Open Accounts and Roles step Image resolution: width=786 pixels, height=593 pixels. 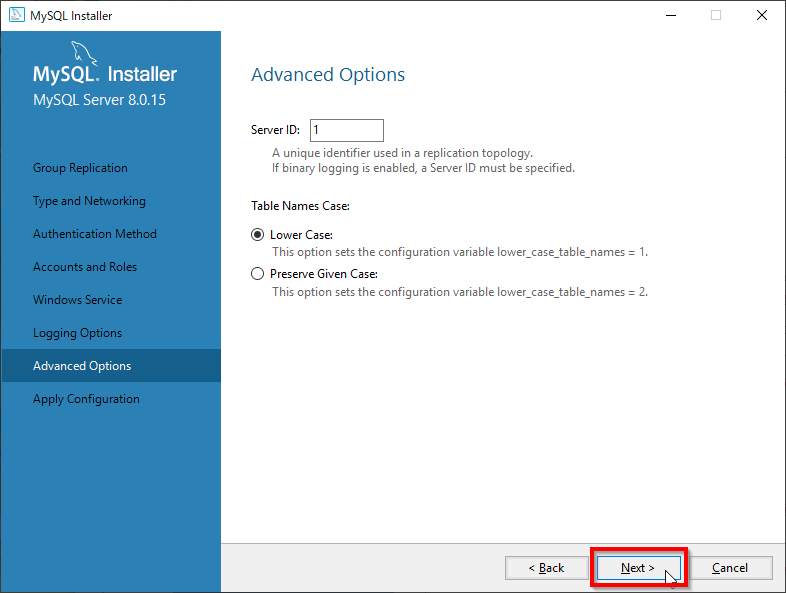click(85, 267)
